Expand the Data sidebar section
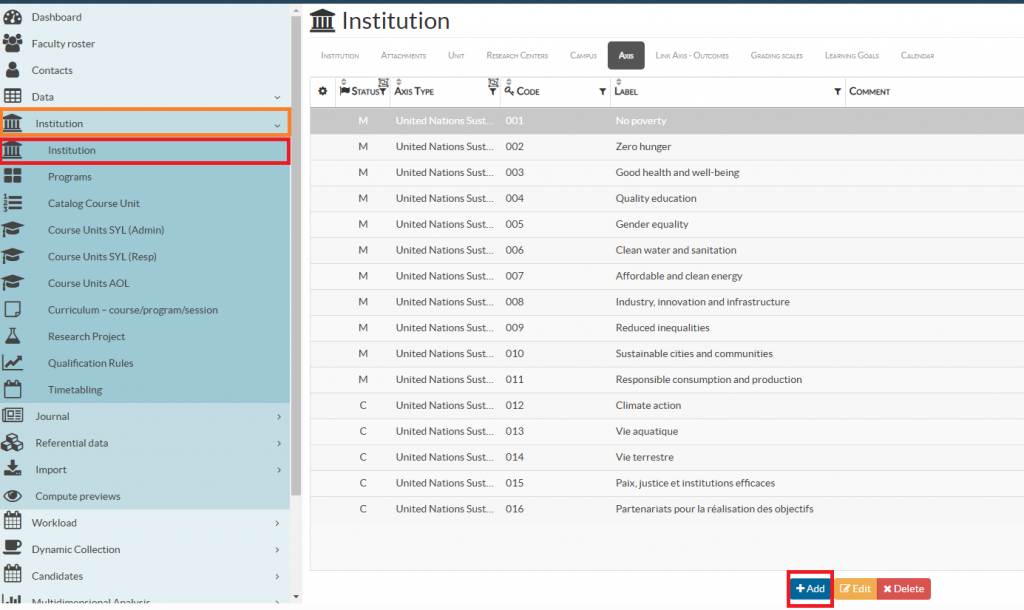The width and height of the screenshot is (1024, 610). pyautogui.click(x=277, y=97)
